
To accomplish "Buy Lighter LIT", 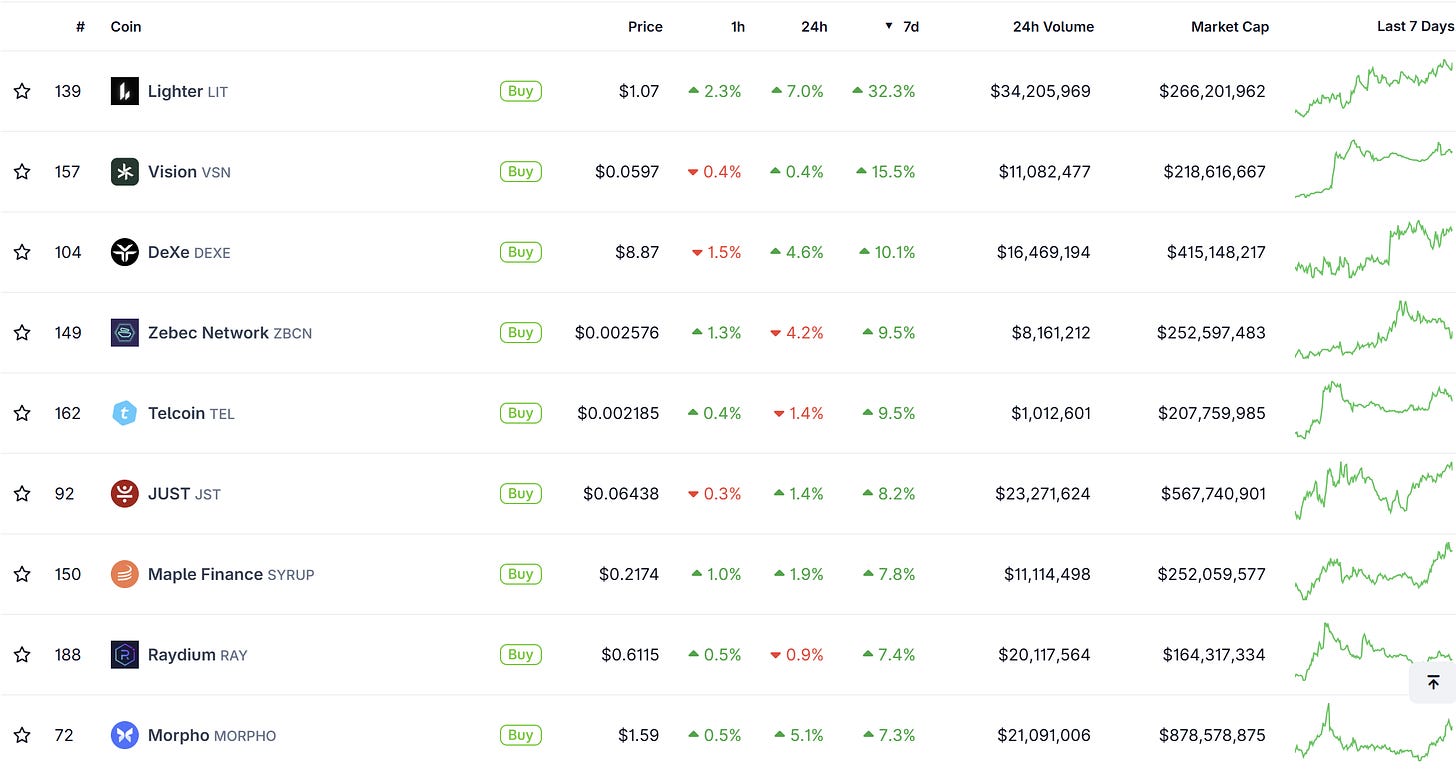I will click(x=521, y=91).
